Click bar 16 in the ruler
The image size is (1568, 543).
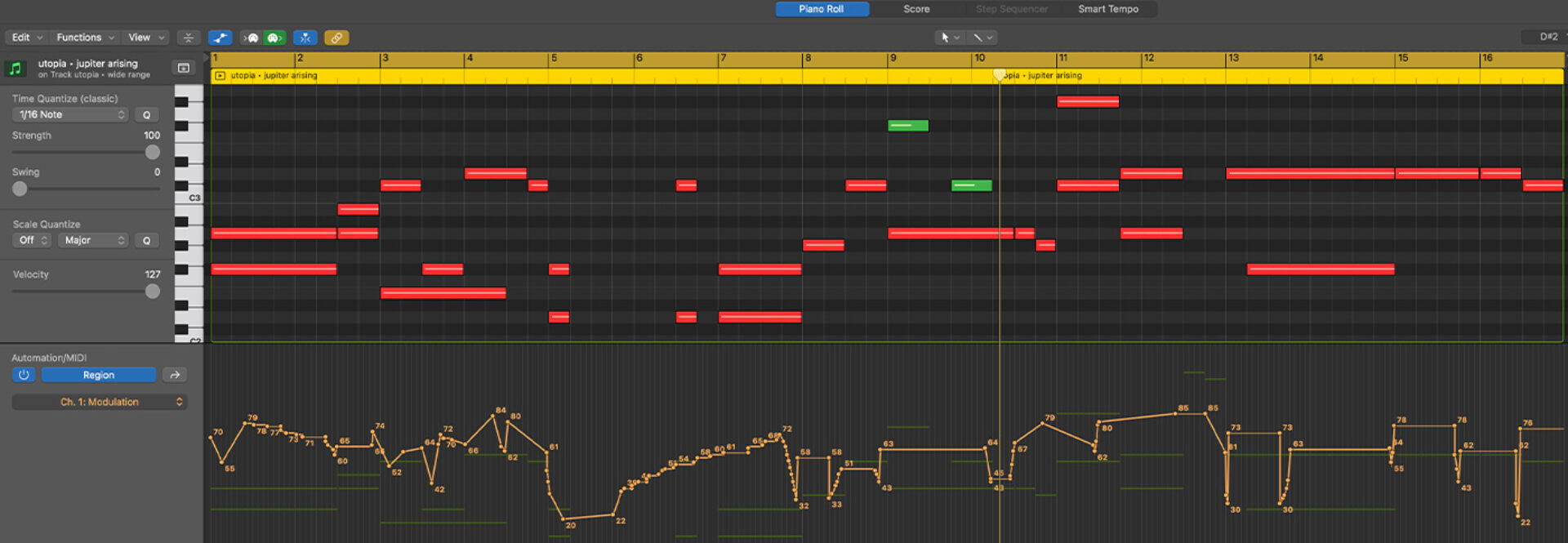[1487, 59]
